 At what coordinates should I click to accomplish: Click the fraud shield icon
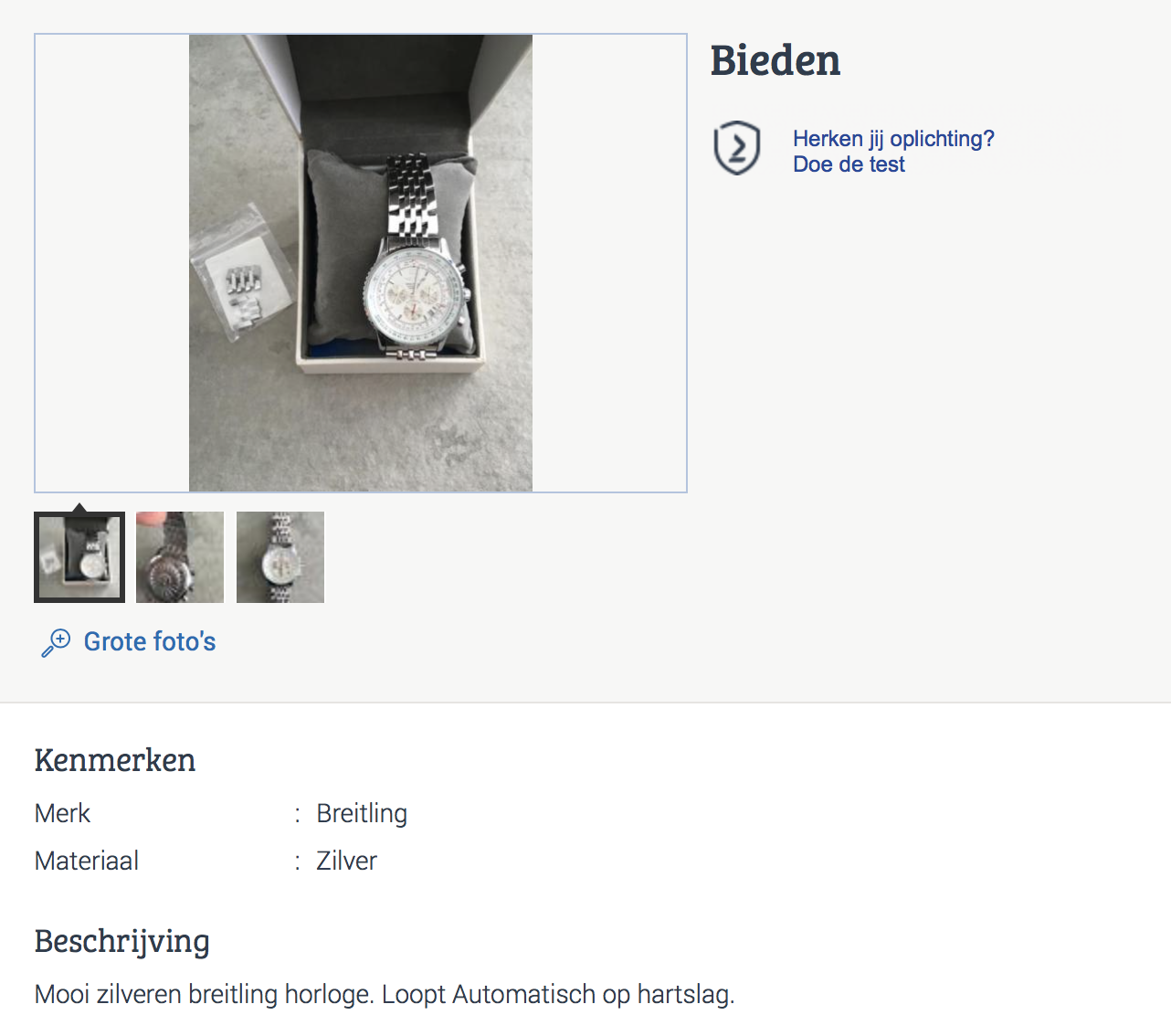click(x=736, y=148)
